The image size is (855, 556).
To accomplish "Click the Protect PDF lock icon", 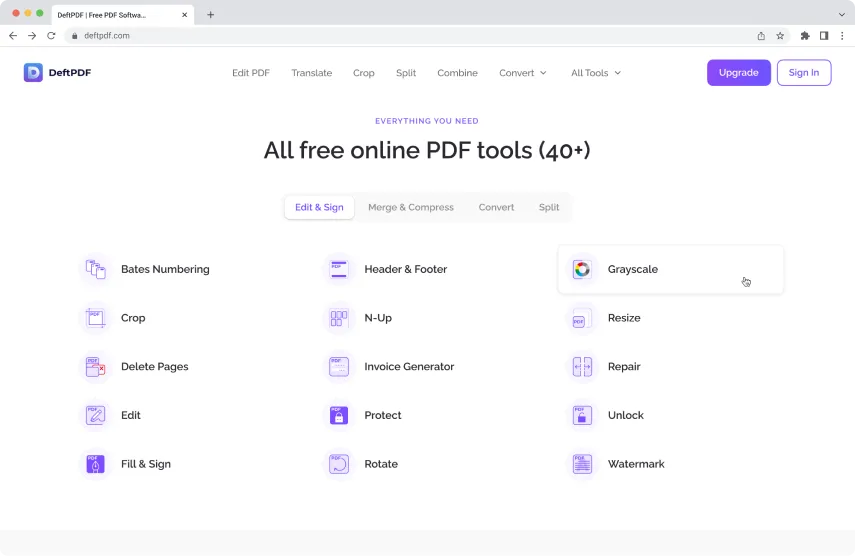I will click(339, 415).
